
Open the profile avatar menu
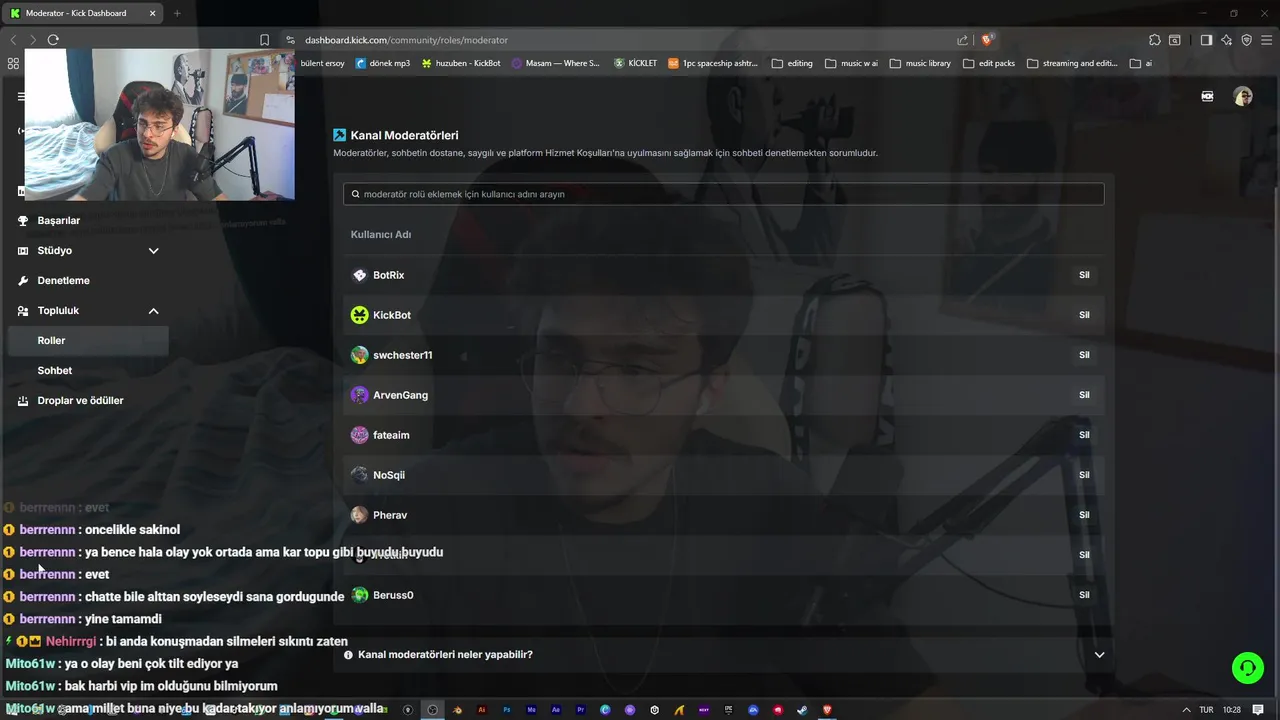[1243, 96]
